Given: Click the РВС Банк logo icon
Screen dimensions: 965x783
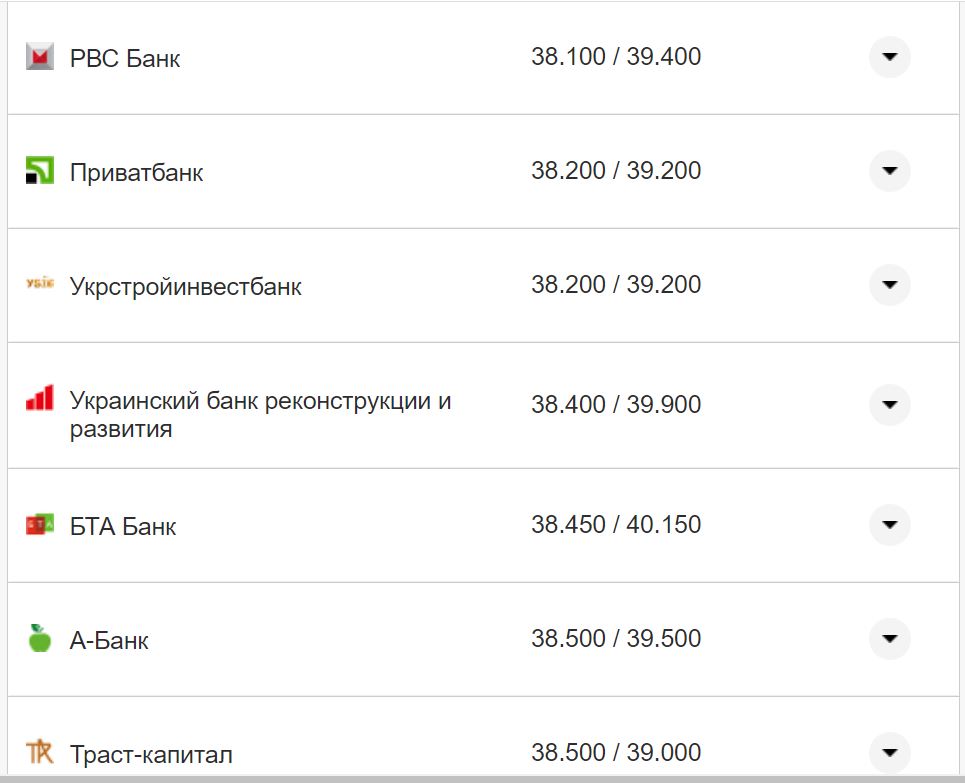Looking at the screenshot, I should pyautogui.click(x=38, y=57).
